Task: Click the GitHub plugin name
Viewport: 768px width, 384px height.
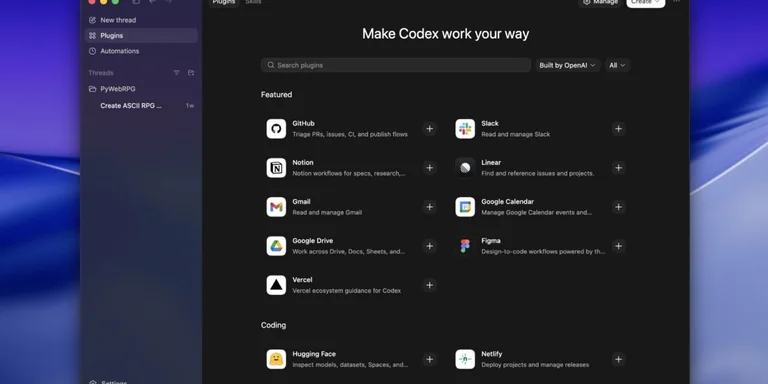Action: pyautogui.click(x=303, y=123)
